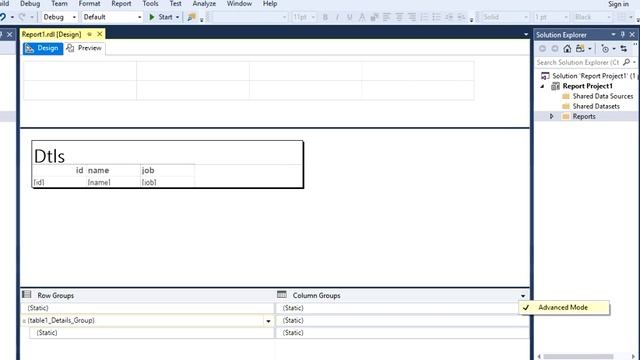The image size is (640, 360).
Task: Click the Solution Explorer Home icon
Action: pos(567,49)
